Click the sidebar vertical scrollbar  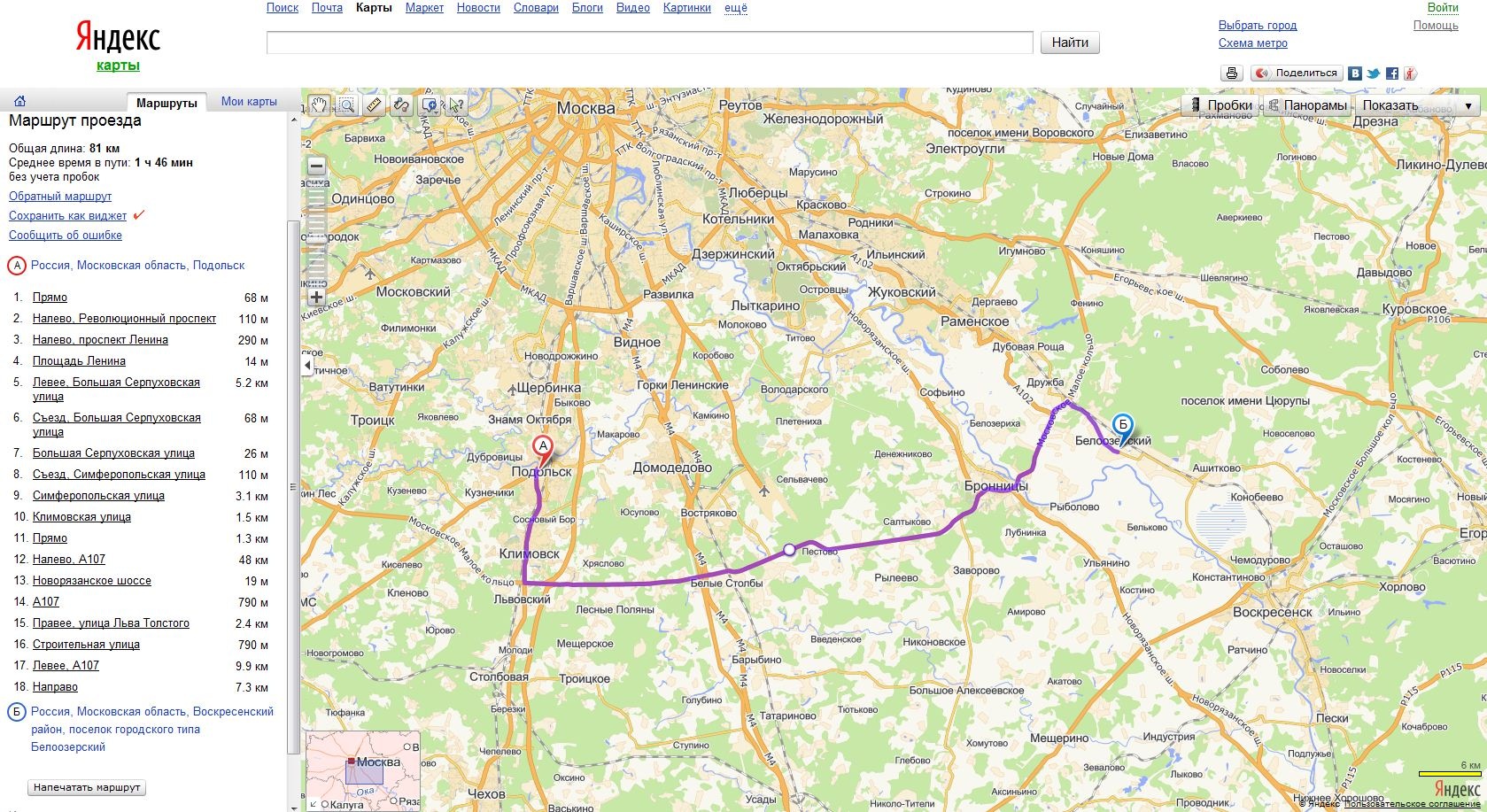pos(294,487)
